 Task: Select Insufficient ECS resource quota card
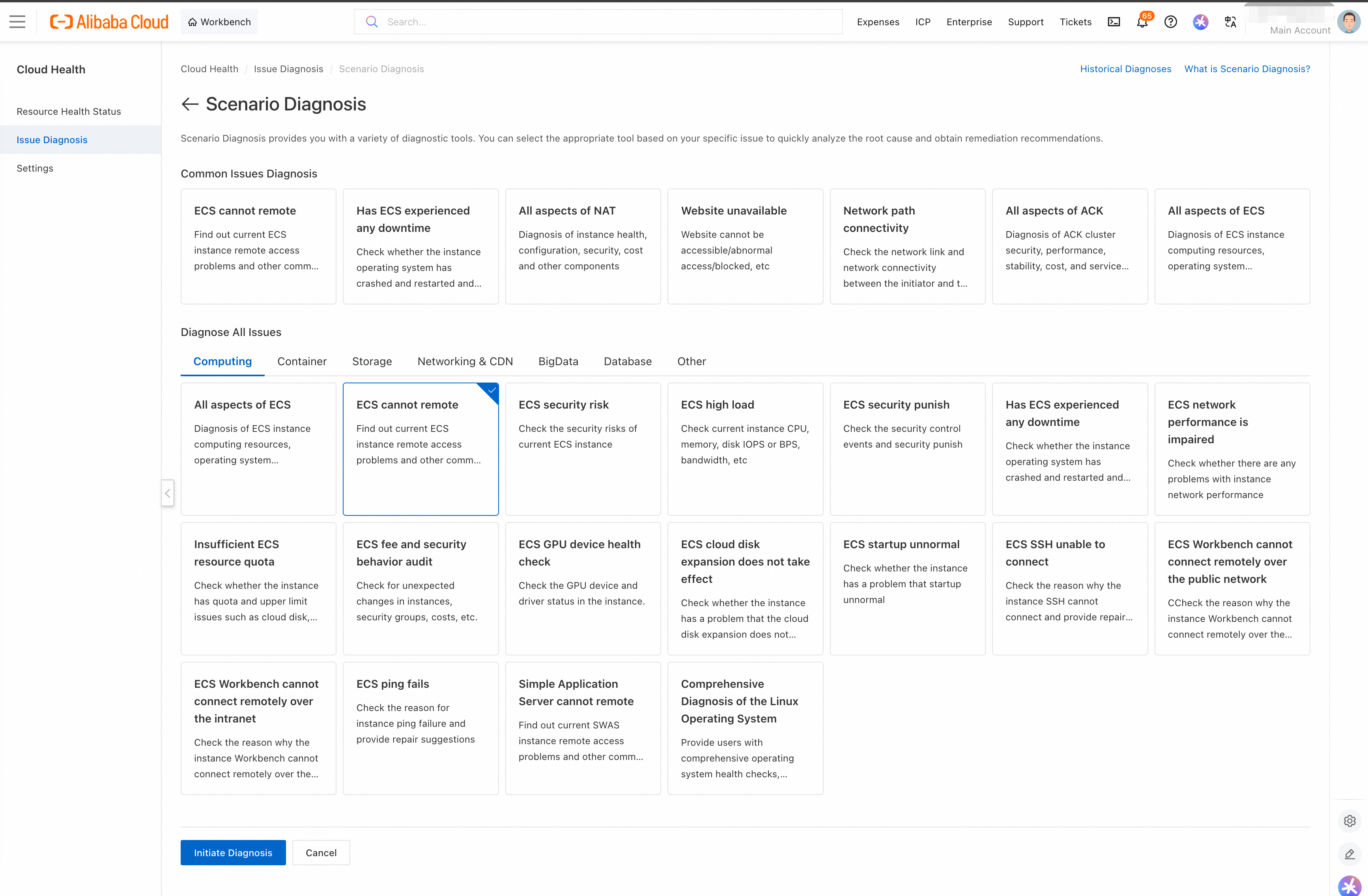[x=258, y=588]
